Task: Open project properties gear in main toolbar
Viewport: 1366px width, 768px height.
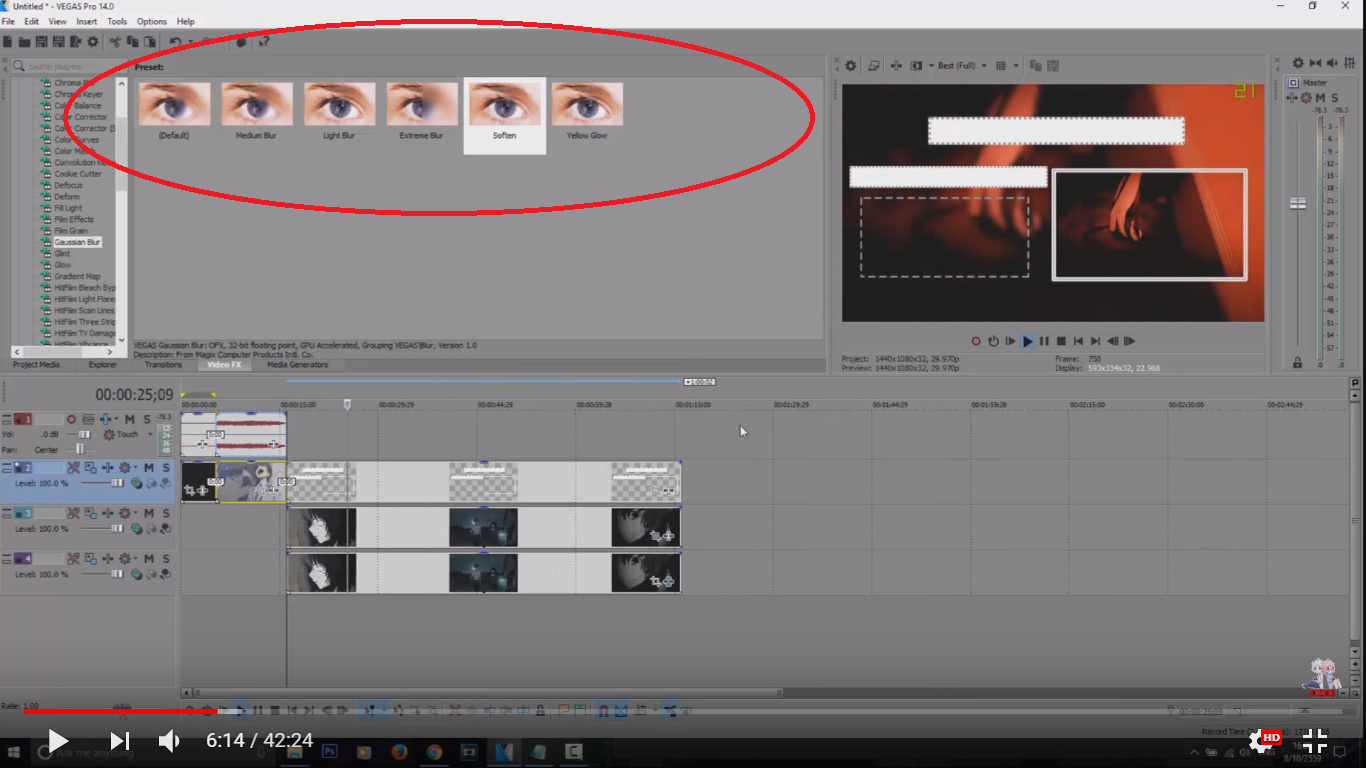Action: point(93,42)
